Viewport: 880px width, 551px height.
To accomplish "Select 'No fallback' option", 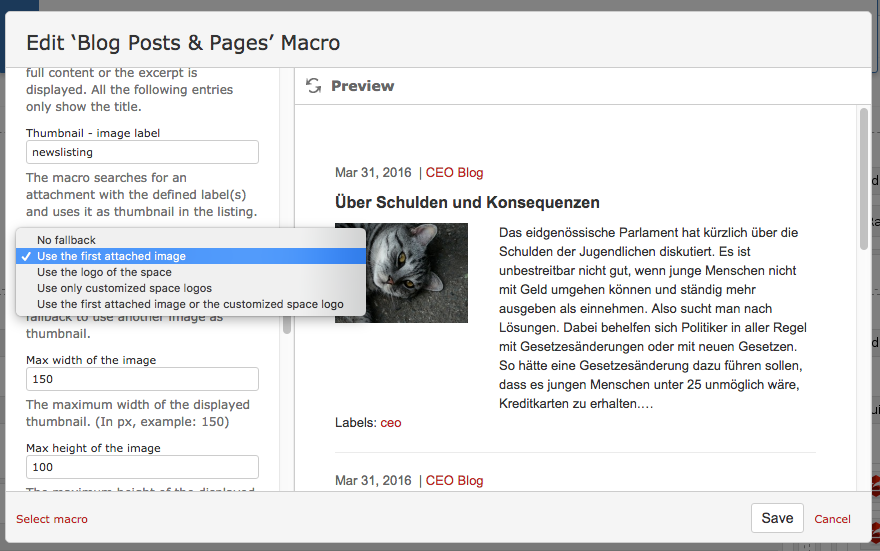I will (66, 240).
